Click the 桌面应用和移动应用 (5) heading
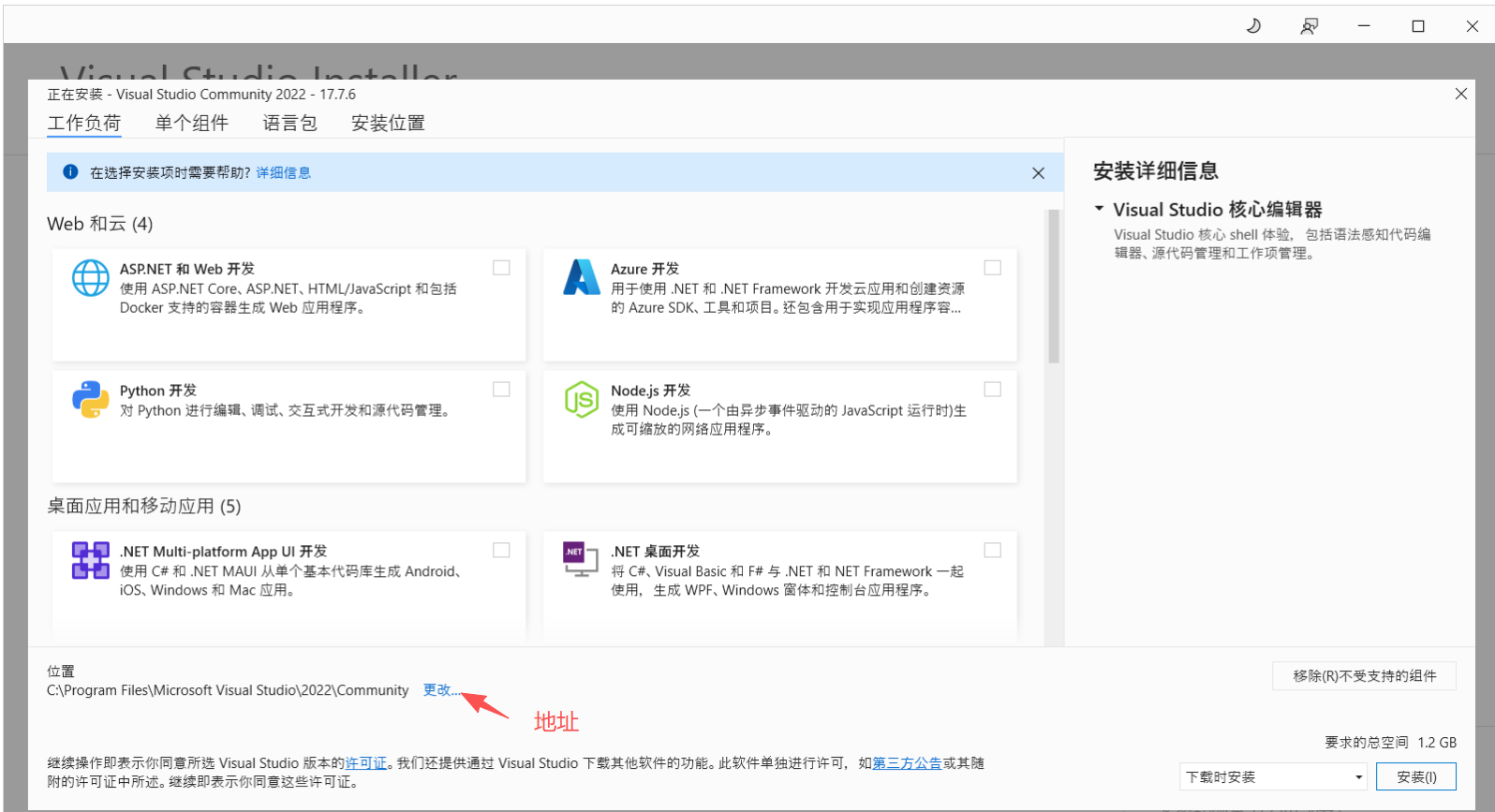Screen dimensions: 1495x812 [144, 507]
